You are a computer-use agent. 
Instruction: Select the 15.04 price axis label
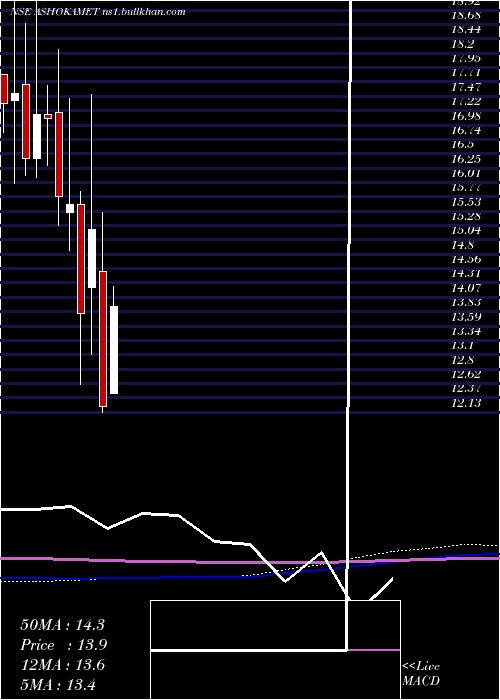coord(466,230)
